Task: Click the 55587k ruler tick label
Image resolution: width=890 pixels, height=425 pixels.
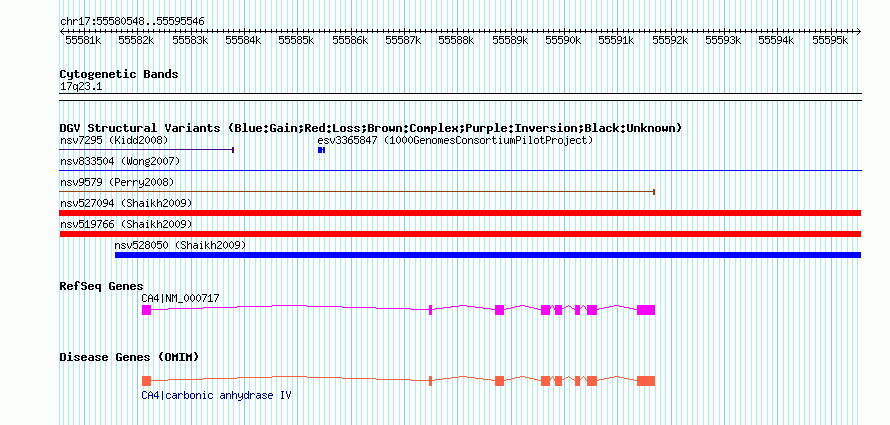Action: pos(404,40)
